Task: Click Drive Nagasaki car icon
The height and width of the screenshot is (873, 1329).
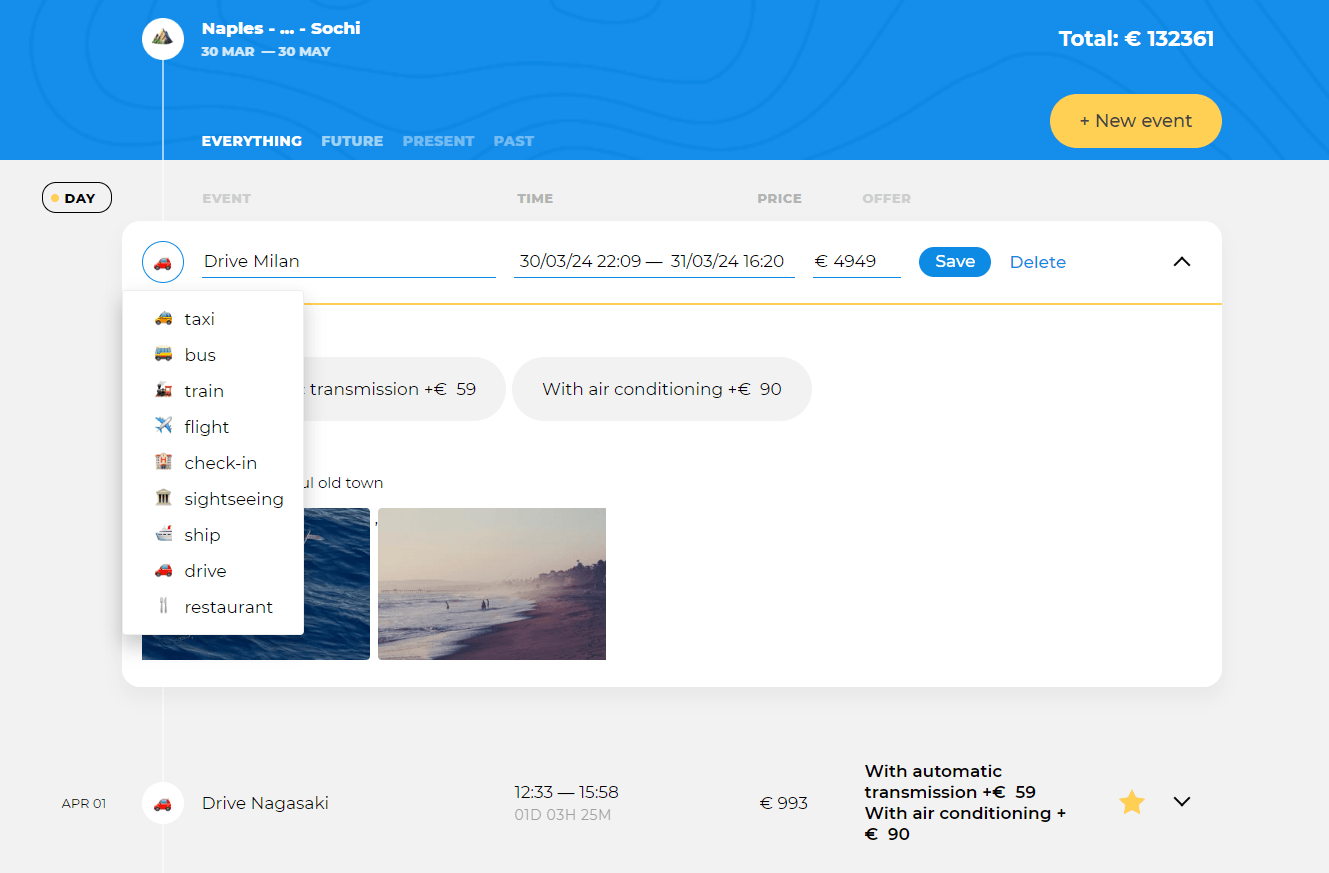Action: point(163,803)
